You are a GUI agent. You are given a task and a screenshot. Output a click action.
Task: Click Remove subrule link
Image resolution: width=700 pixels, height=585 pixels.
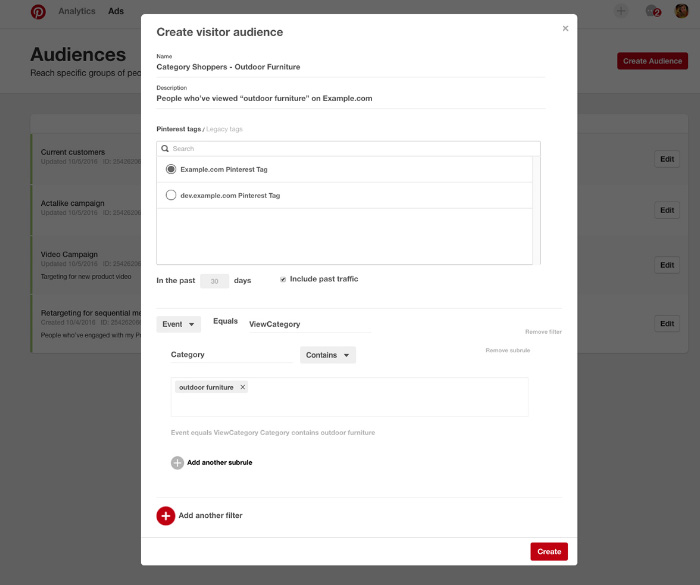coord(508,350)
